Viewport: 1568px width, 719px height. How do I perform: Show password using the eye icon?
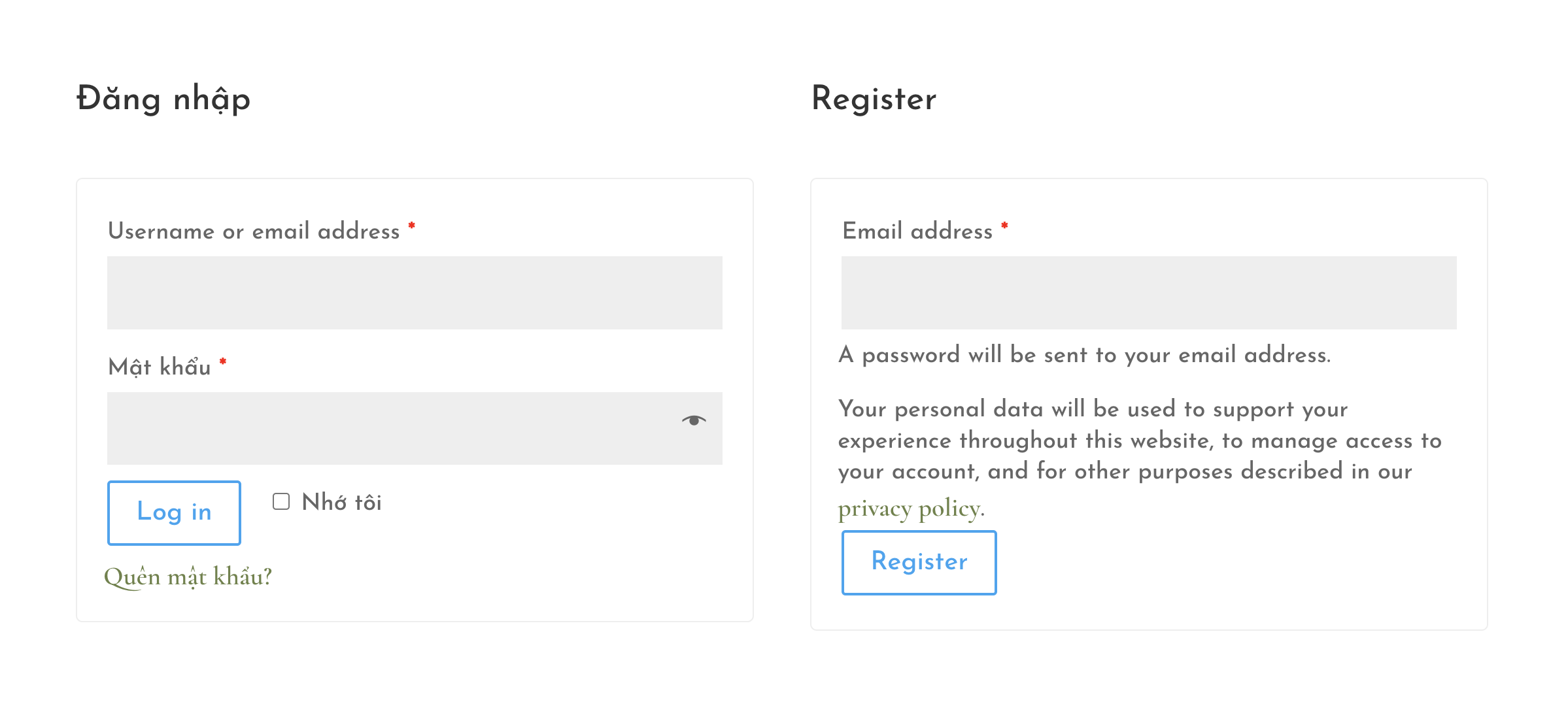pyautogui.click(x=694, y=420)
